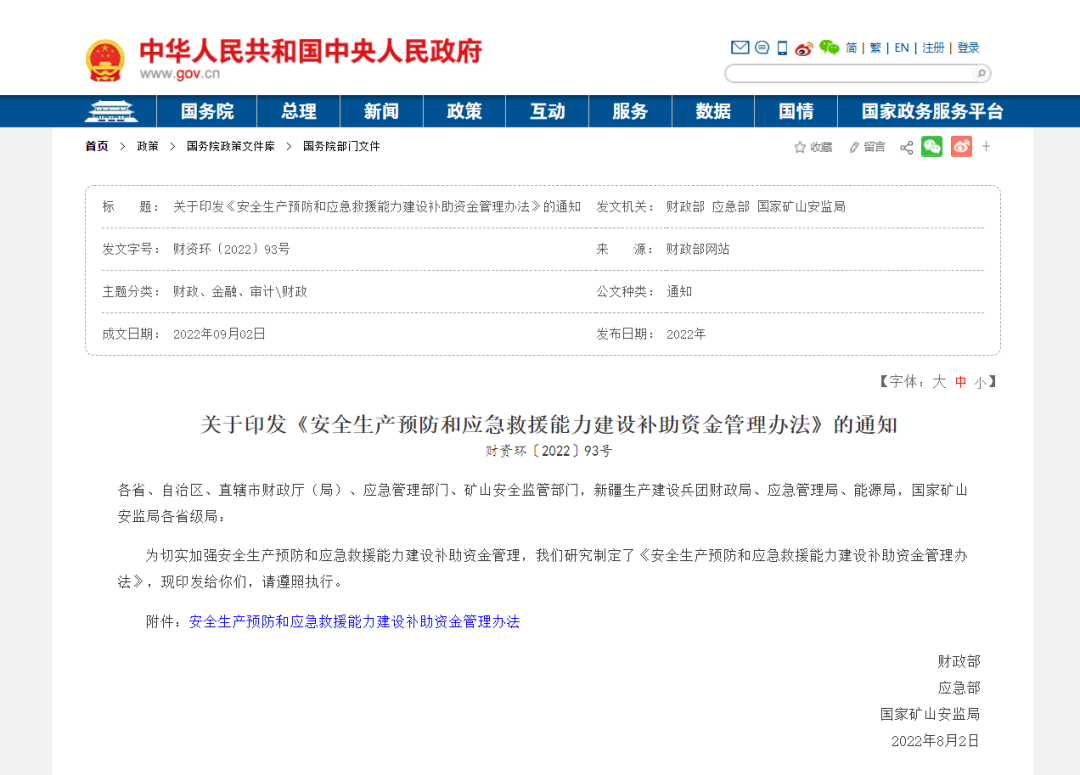Switch language to traditional Chinese (繁)
1080x775 pixels.
(x=876, y=48)
